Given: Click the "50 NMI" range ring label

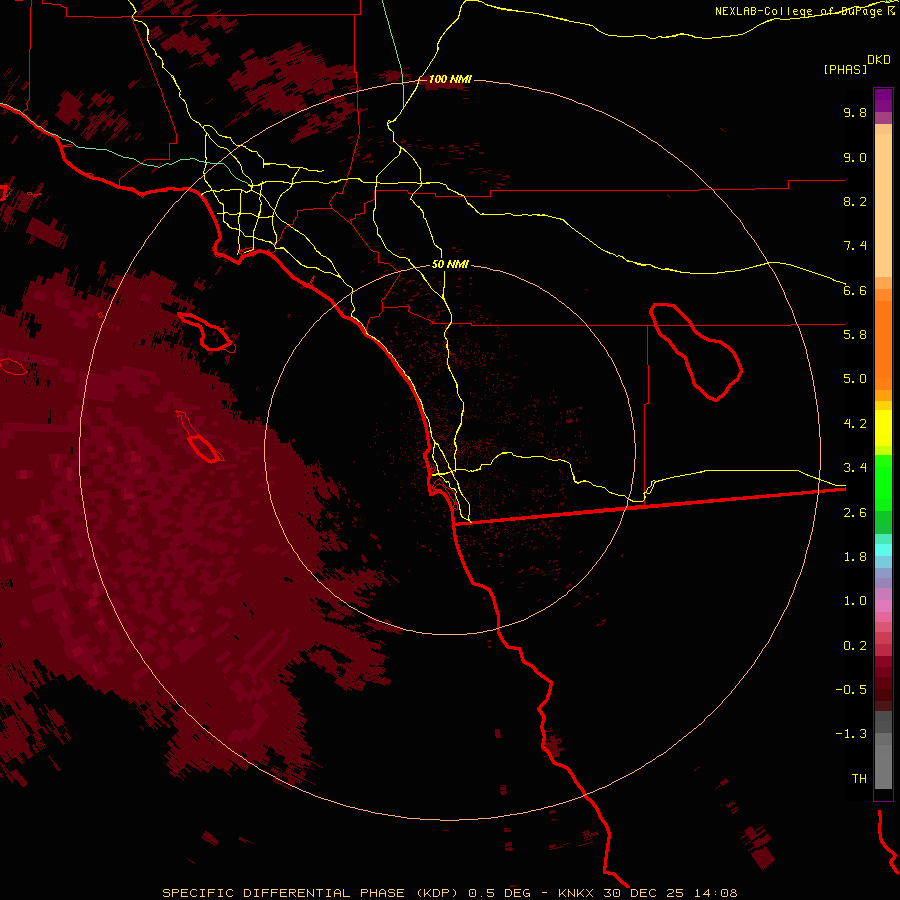Looking at the screenshot, I should (x=450, y=264).
